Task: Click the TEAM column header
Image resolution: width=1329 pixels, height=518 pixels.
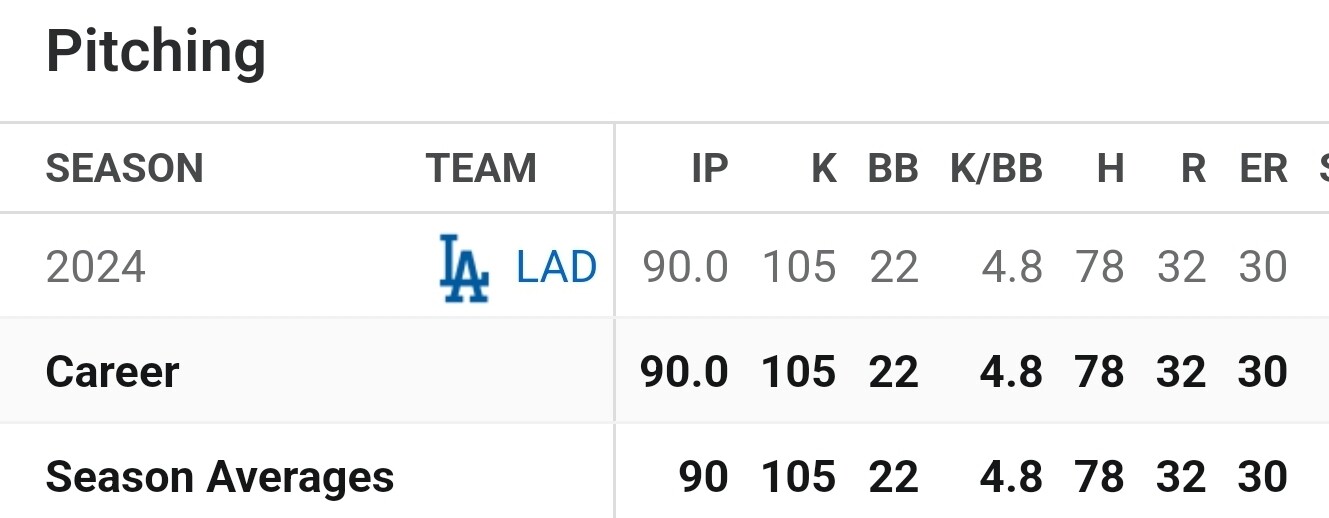Action: pos(481,168)
